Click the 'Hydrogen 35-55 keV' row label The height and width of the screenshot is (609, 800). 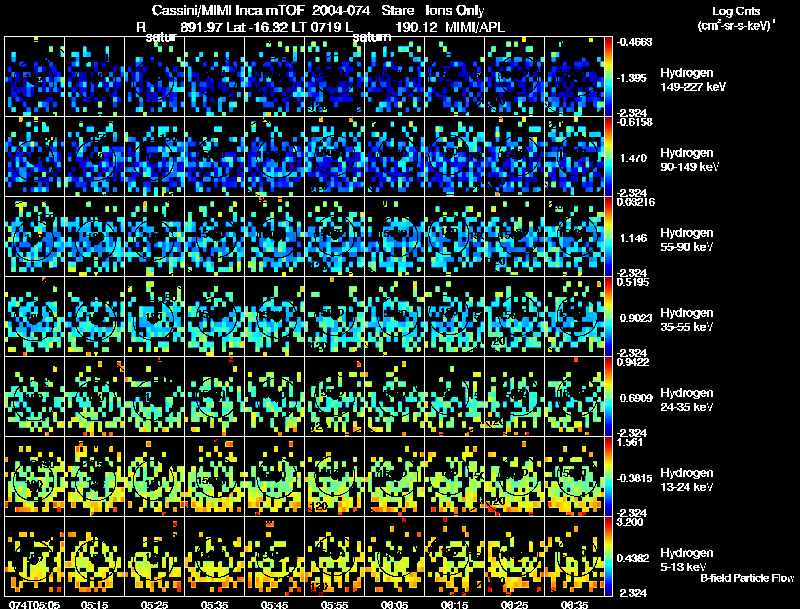point(687,320)
